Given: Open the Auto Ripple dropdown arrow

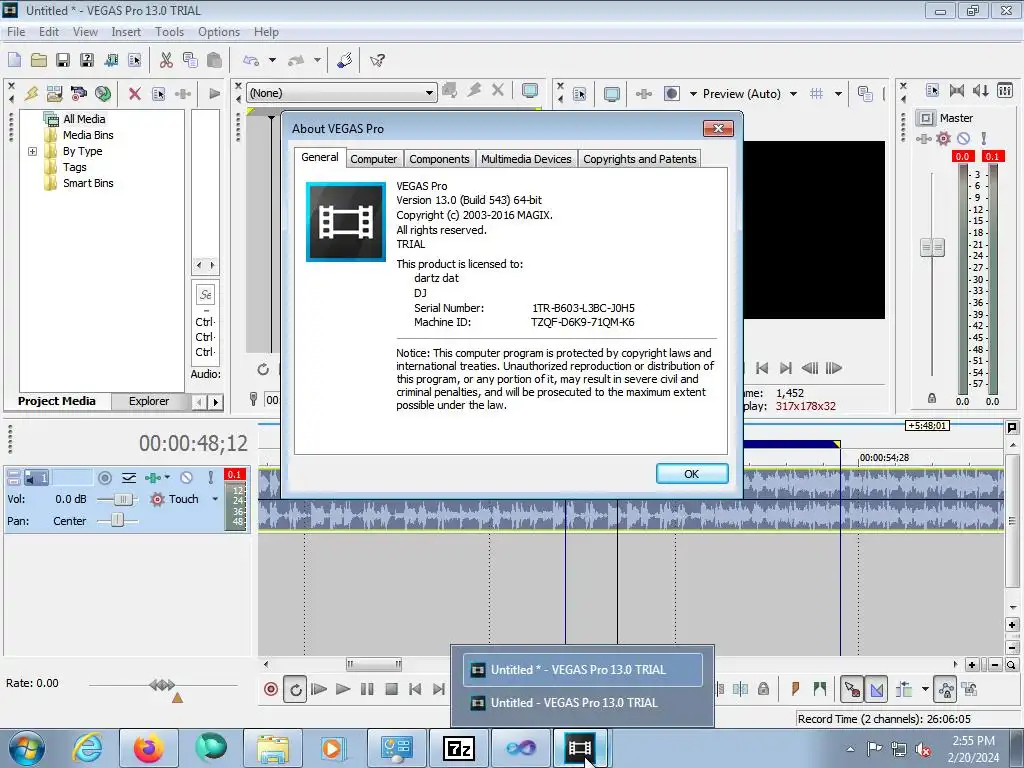Looking at the screenshot, I should coord(925,689).
